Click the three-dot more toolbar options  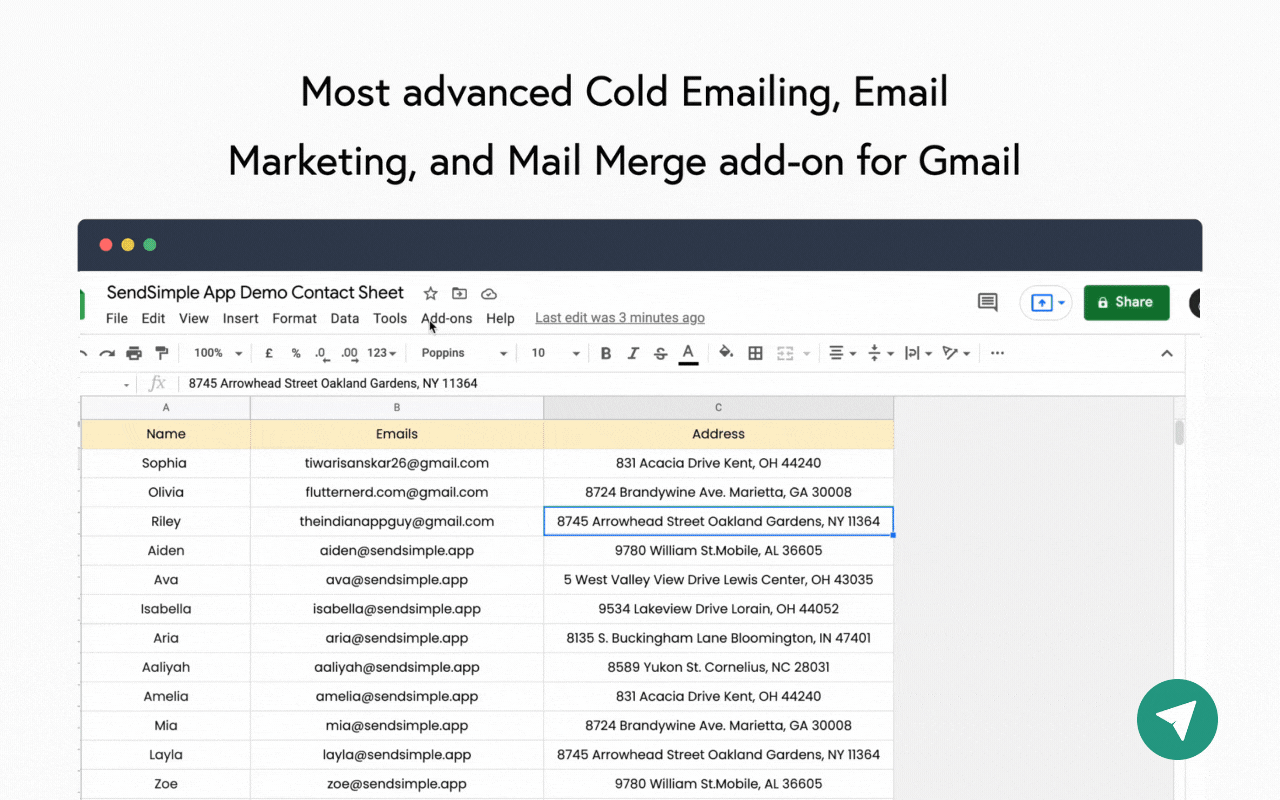click(x=997, y=353)
